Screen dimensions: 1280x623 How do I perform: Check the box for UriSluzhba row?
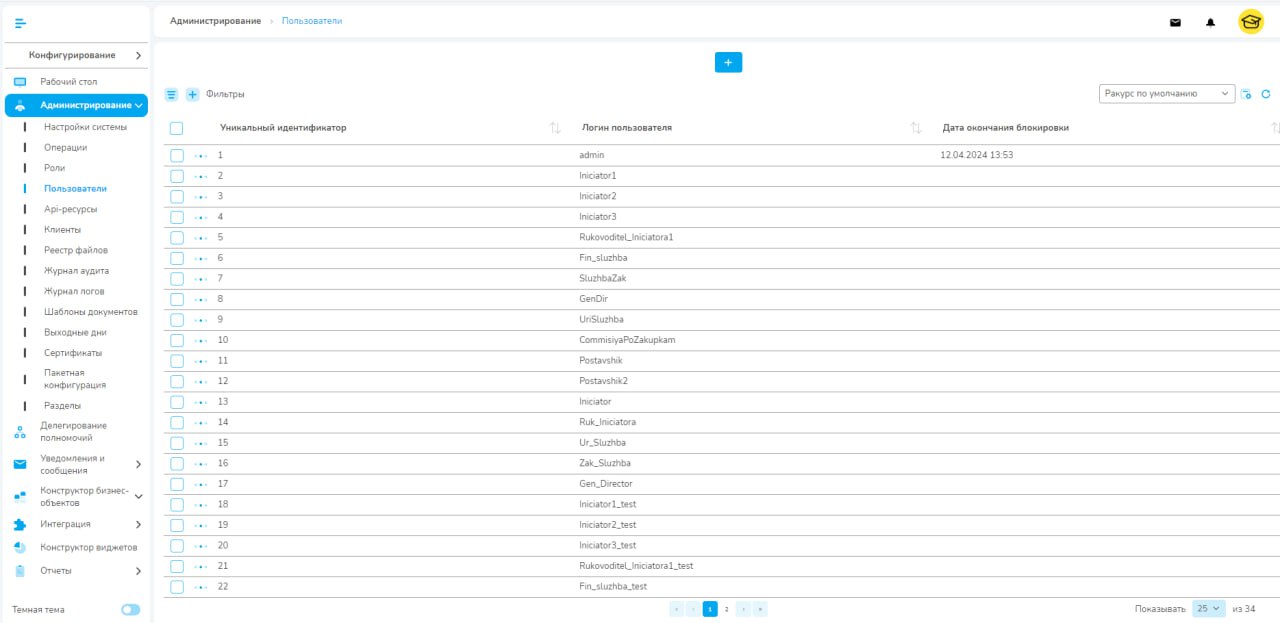pyautogui.click(x=176, y=319)
